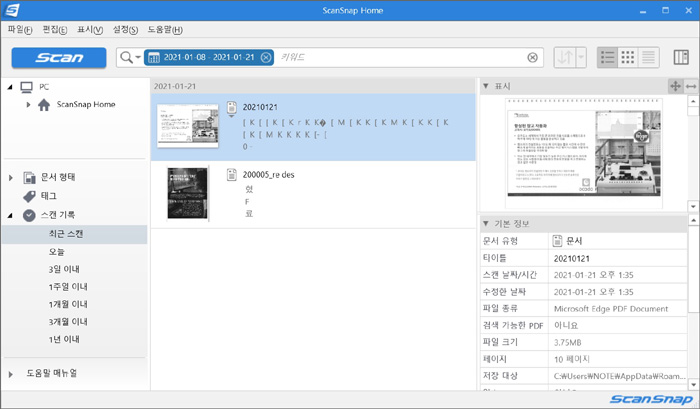Image resolution: width=700 pixels, height=409 pixels.
Task: Toggle the side panel layout icon
Action: [681, 58]
